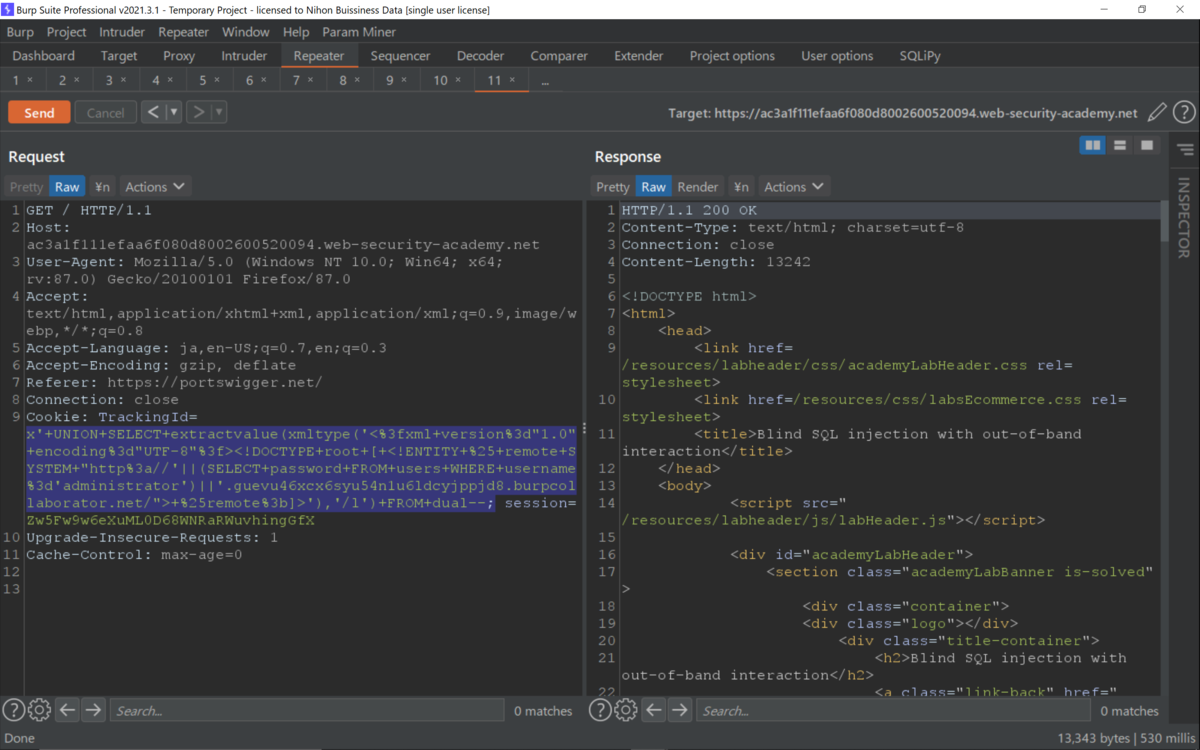Go to previous request with back arrow
1200x750 pixels.
pos(153,112)
